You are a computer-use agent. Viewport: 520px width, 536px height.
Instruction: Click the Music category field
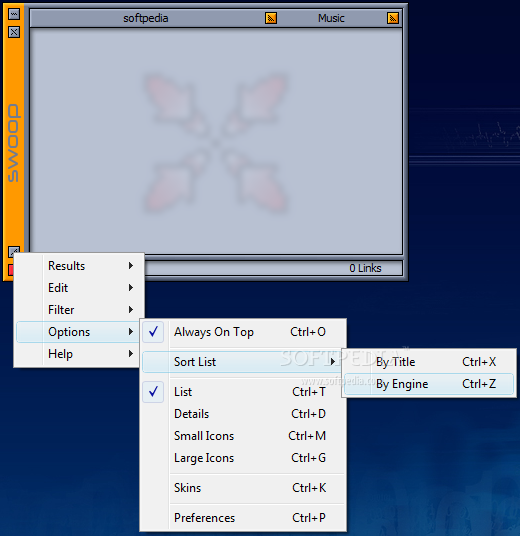pos(331,18)
